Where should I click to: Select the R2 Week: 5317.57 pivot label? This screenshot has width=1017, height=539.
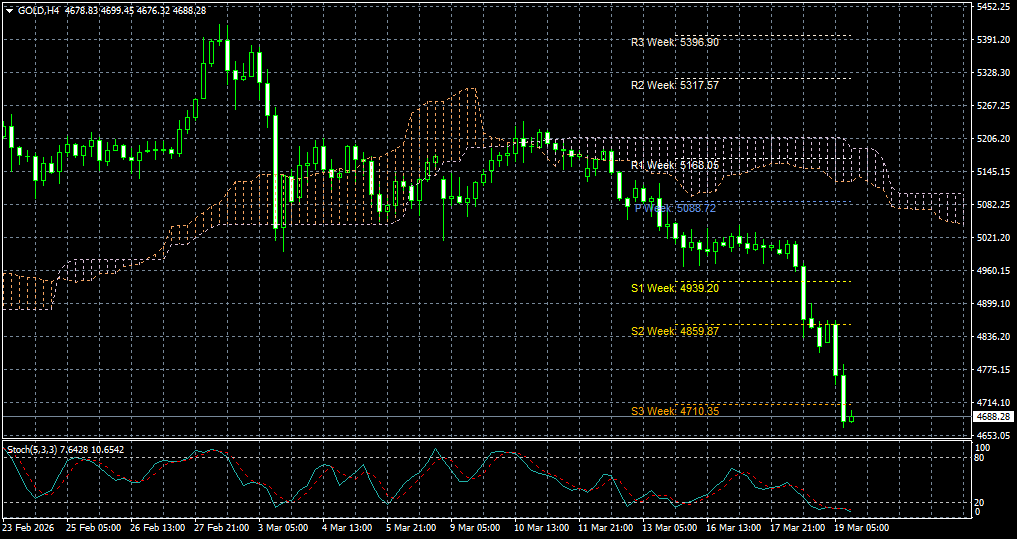(x=675, y=85)
